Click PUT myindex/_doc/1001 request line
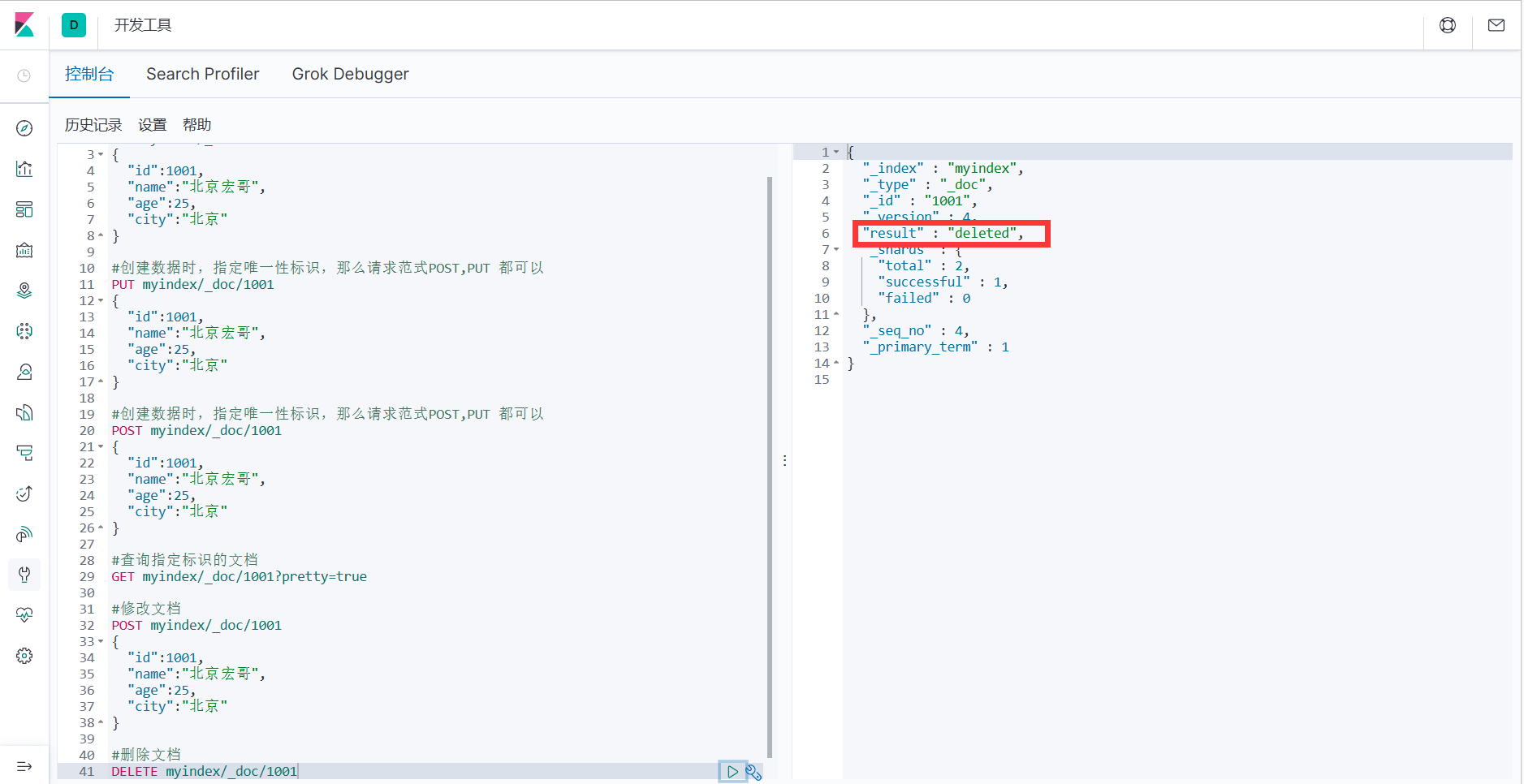This screenshot has width=1524, height=784. tap(193, 284)
